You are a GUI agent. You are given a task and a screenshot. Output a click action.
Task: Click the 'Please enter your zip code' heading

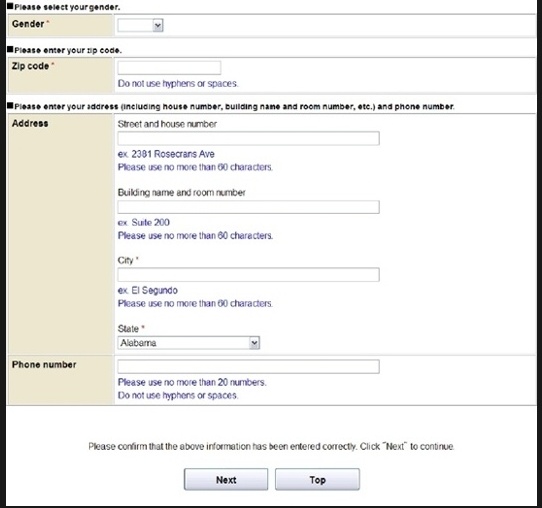pyautogui.click(x=68, y=50)
